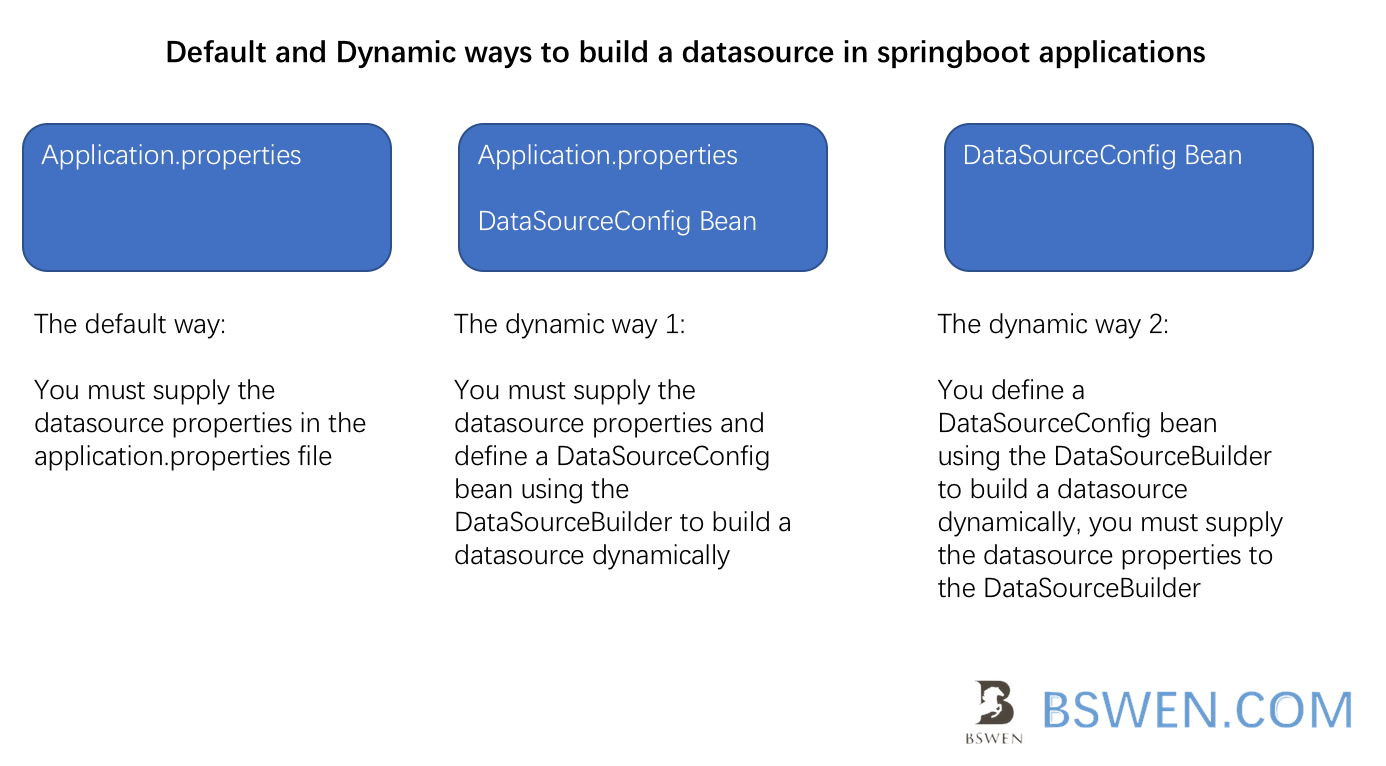Select the middle blue box with DataSourceConfig Bean

[x=643, y=197]
